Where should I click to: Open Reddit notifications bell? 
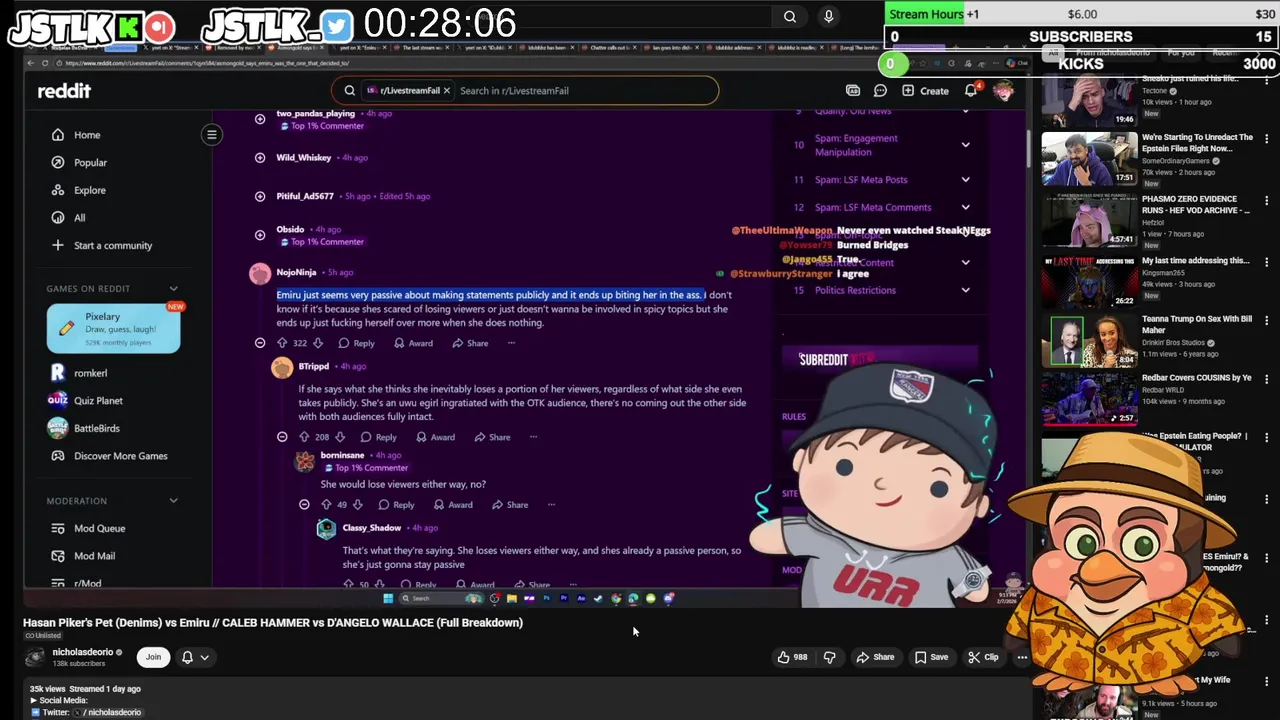click(x=971, y=91)
